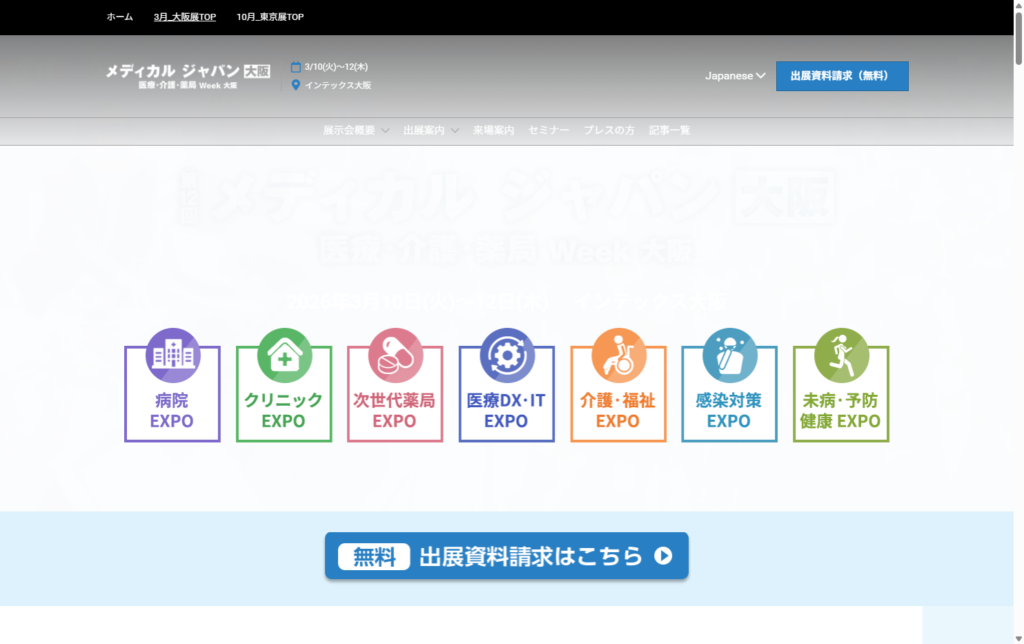Image resolution: width=1024 pixels, height=644 pixels.
Task: Click the 出展資料請求（無料） header button
Action: click(x=842, y=76)
